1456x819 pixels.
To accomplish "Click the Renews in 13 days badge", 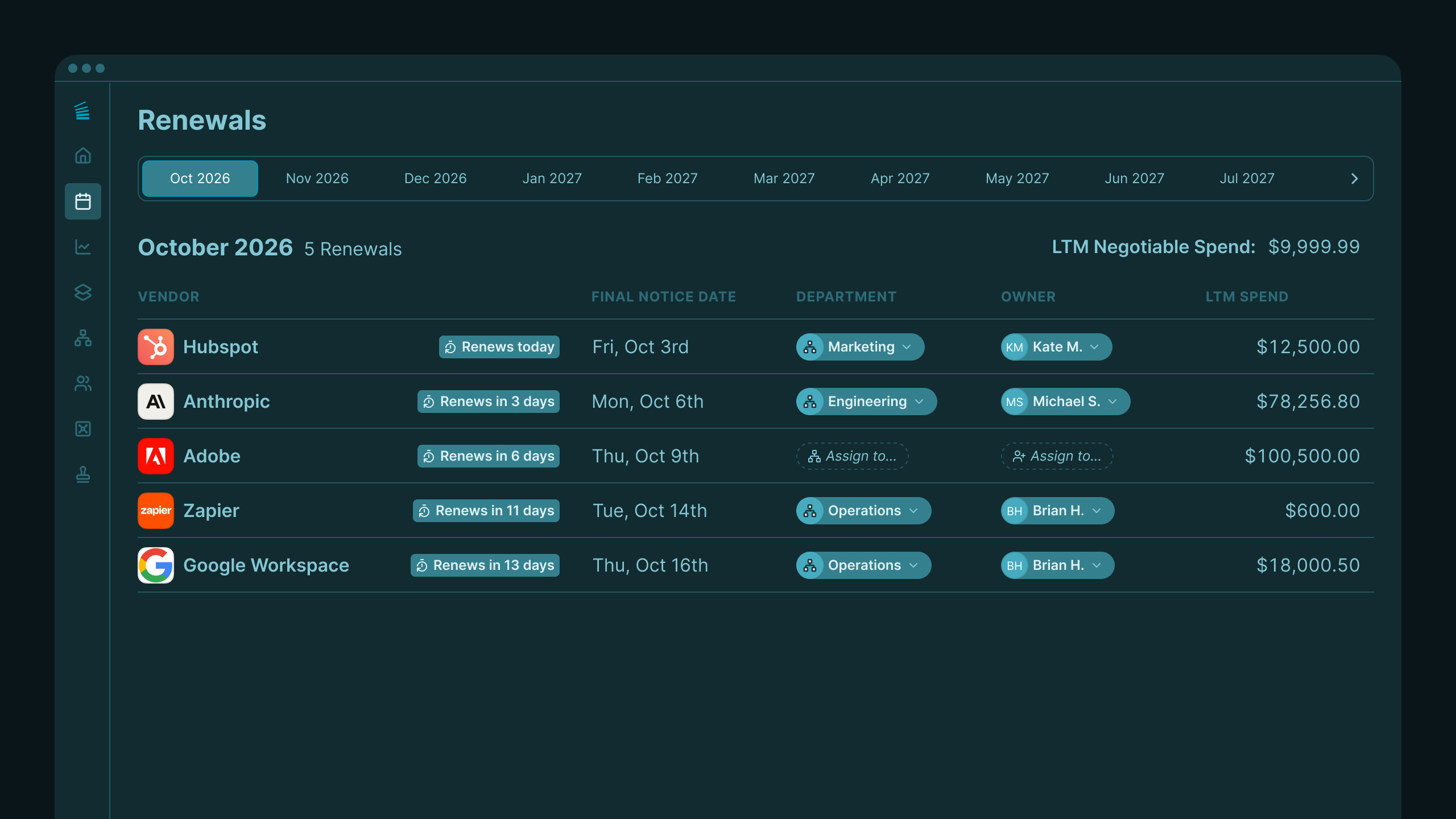I will click(485, 565).
